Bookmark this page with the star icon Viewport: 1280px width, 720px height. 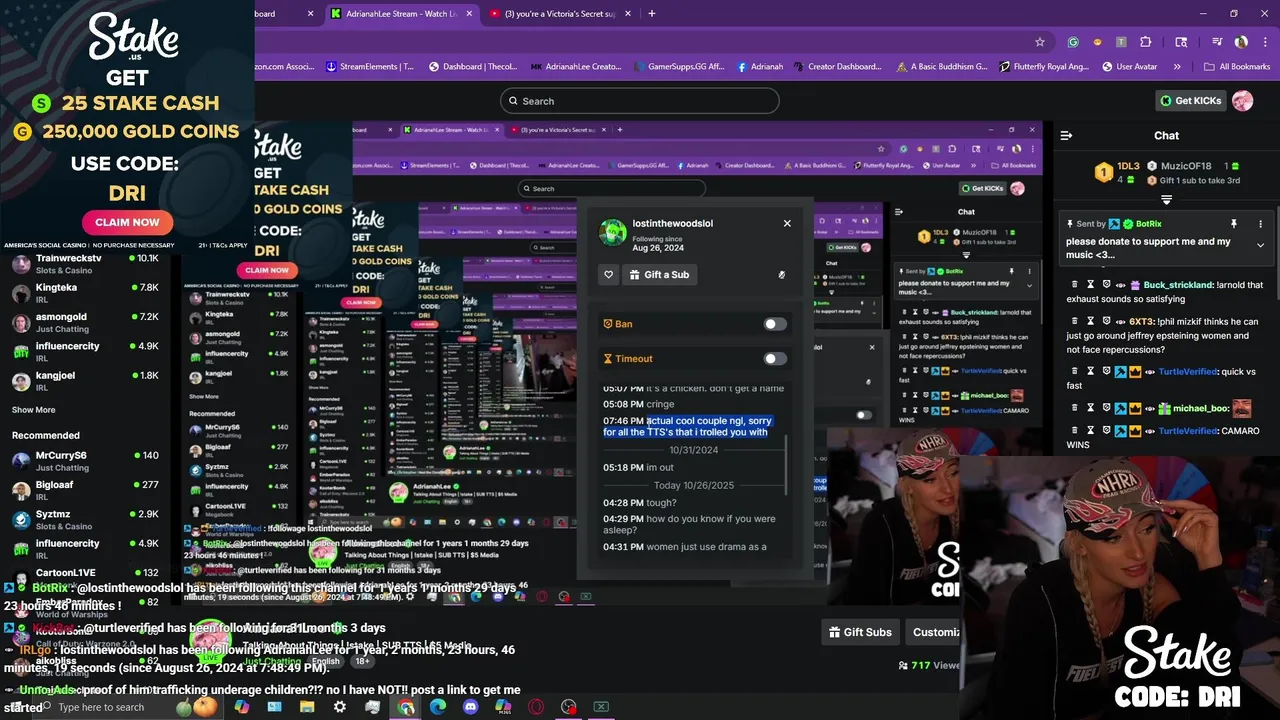coord(1040,42)
